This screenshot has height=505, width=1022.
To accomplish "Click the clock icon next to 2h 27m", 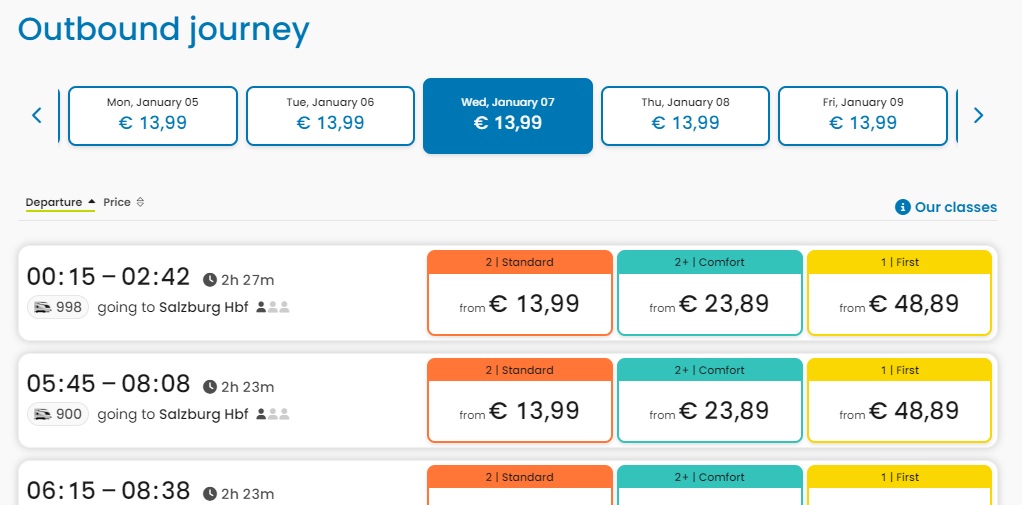I will pyautogui.click(x=210, y=279).
